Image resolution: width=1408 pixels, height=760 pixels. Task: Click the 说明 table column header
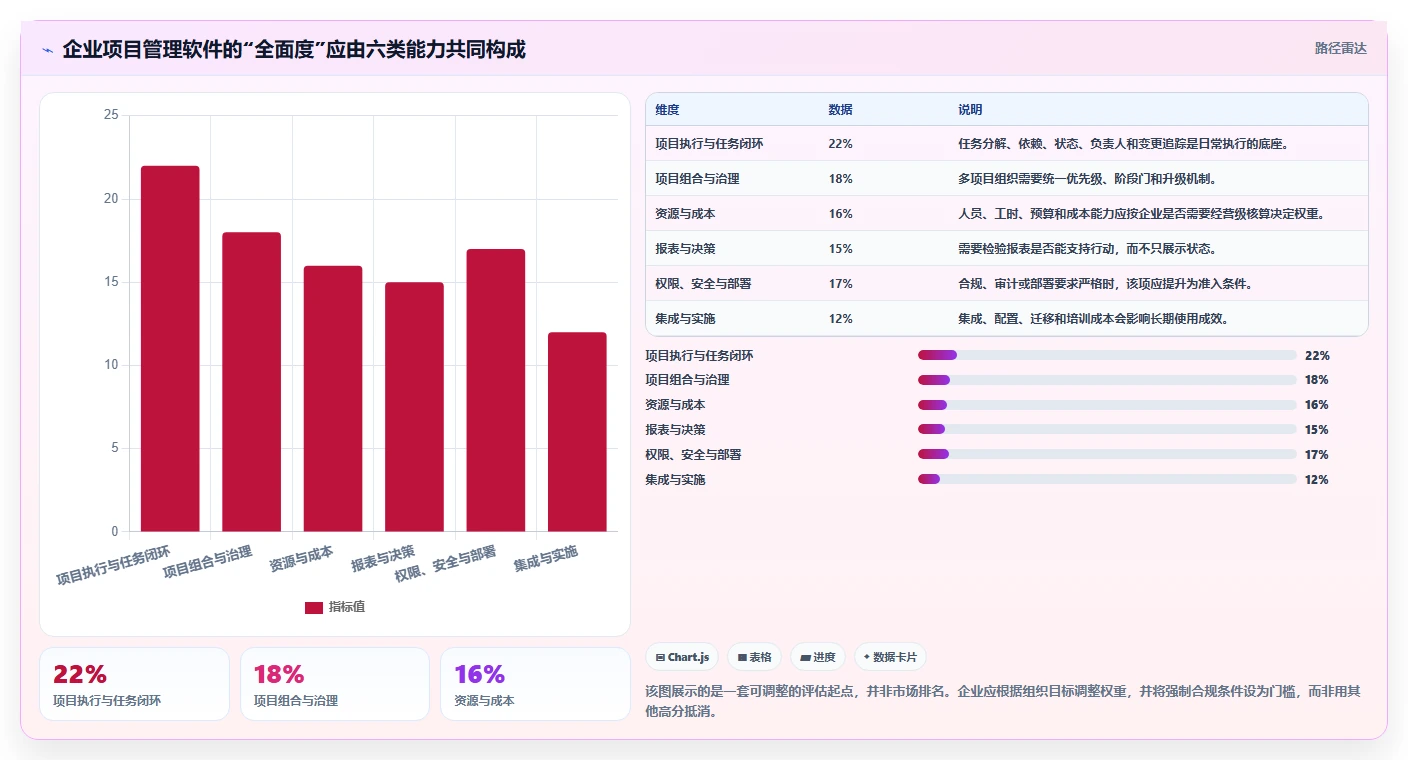[x=970, y=110]
